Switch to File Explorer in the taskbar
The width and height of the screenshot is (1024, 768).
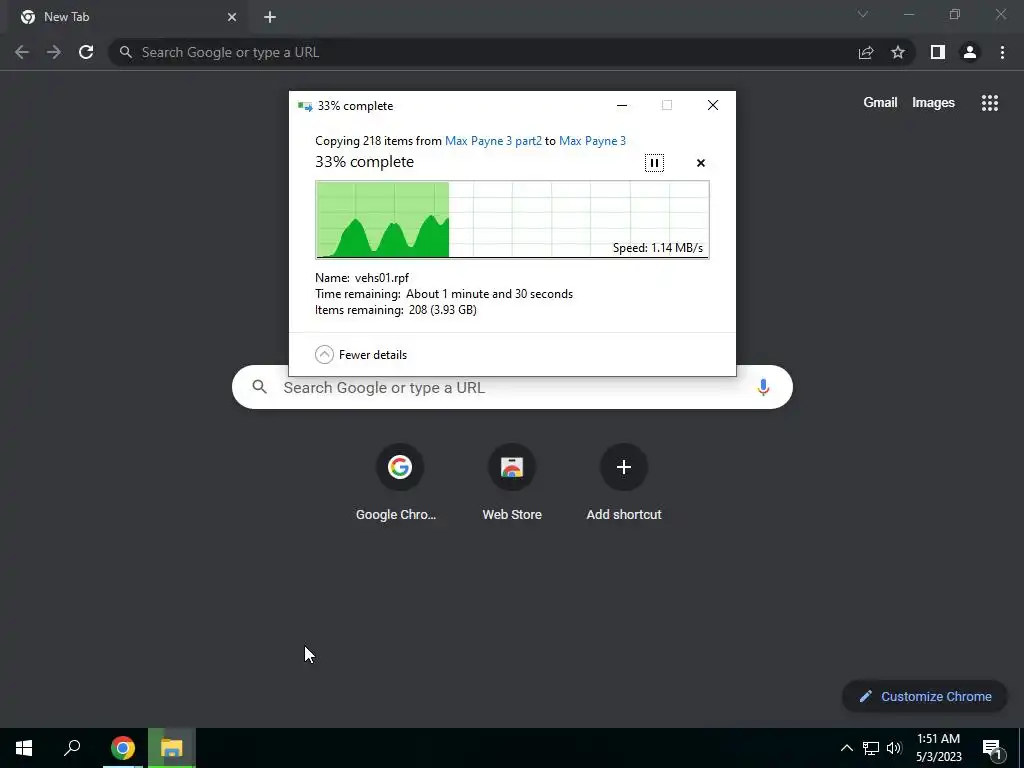point(171,748)
